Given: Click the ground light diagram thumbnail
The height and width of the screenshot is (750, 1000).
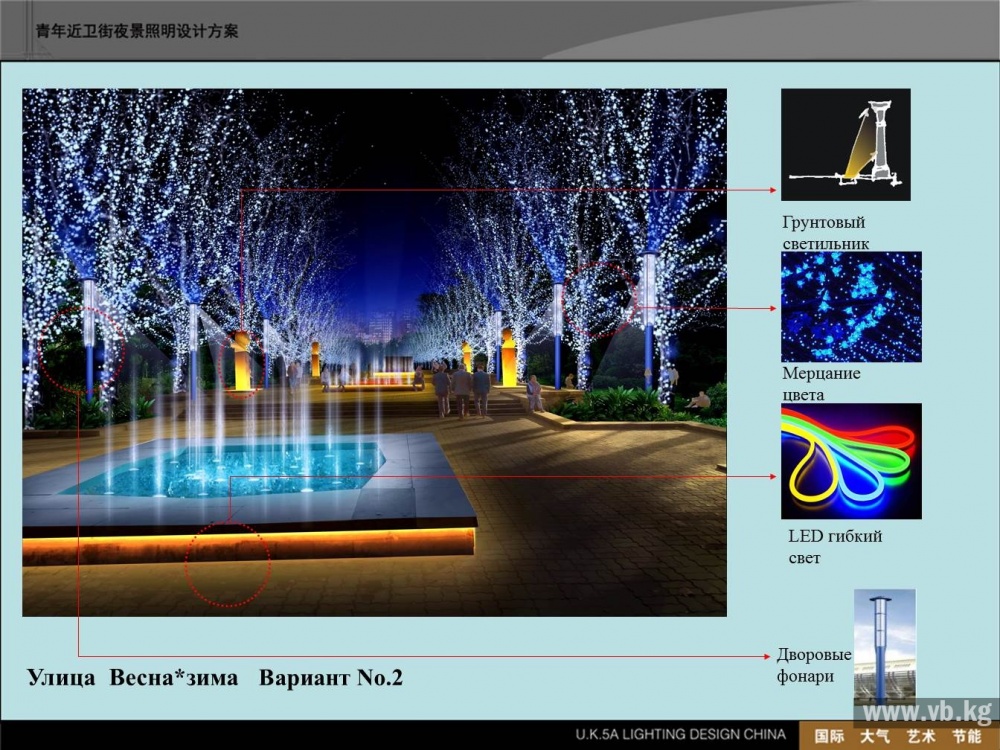Looking at the screenshot, I should 846,145.
